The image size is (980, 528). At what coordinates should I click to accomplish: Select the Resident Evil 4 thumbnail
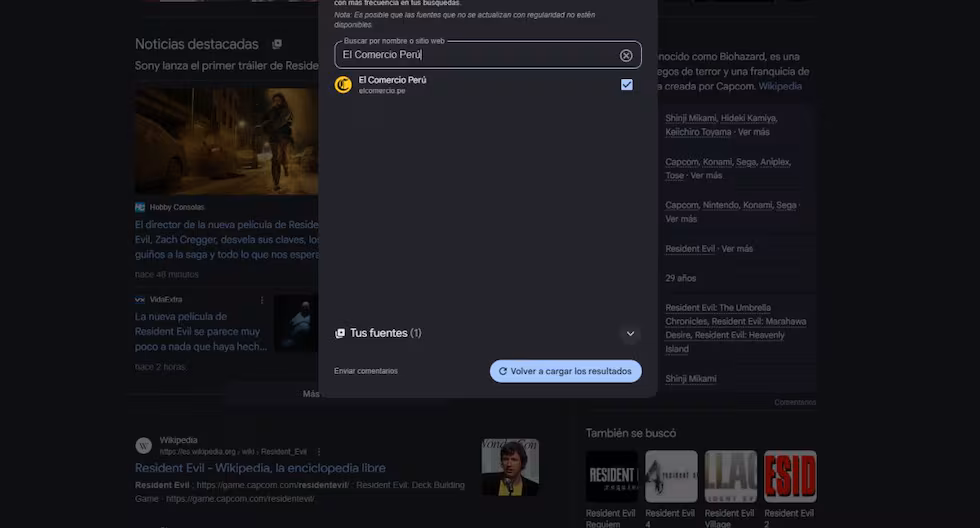pyautogui.click(x=671, y=476)
